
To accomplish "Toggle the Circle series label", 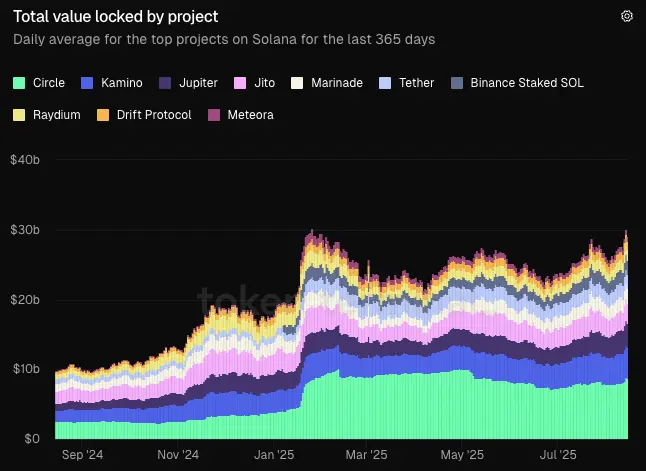I will [x=49, y=83].
